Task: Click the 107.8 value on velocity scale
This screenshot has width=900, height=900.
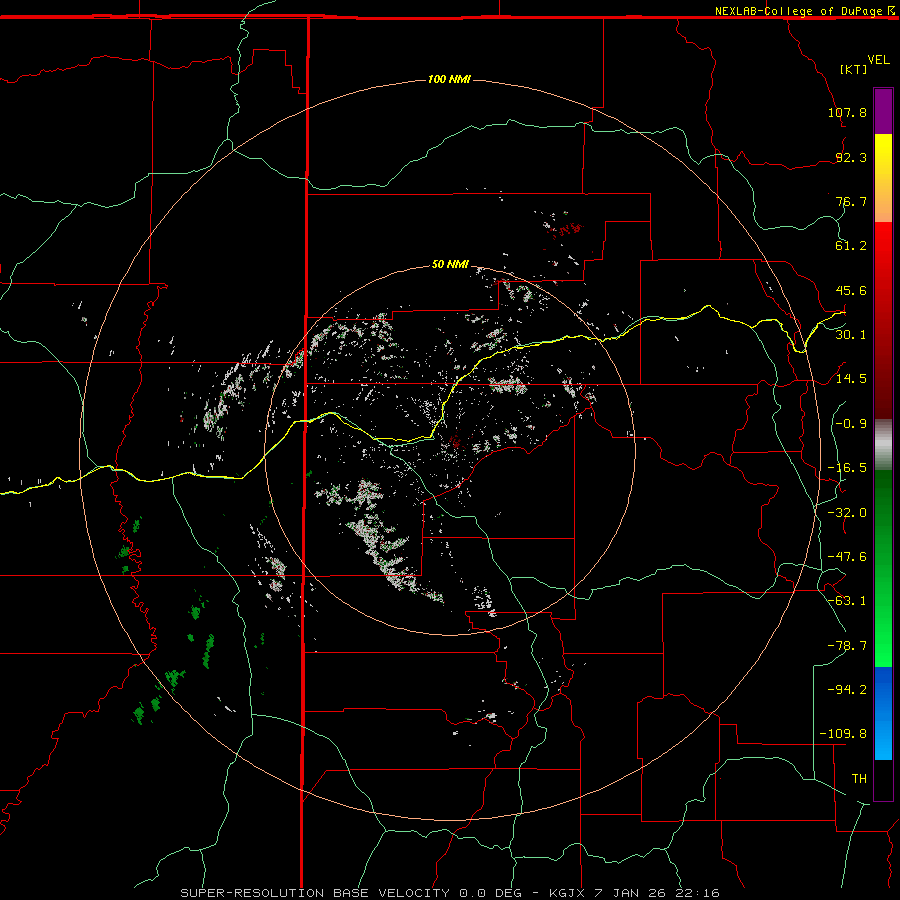Action: click(x=847, y=112)
